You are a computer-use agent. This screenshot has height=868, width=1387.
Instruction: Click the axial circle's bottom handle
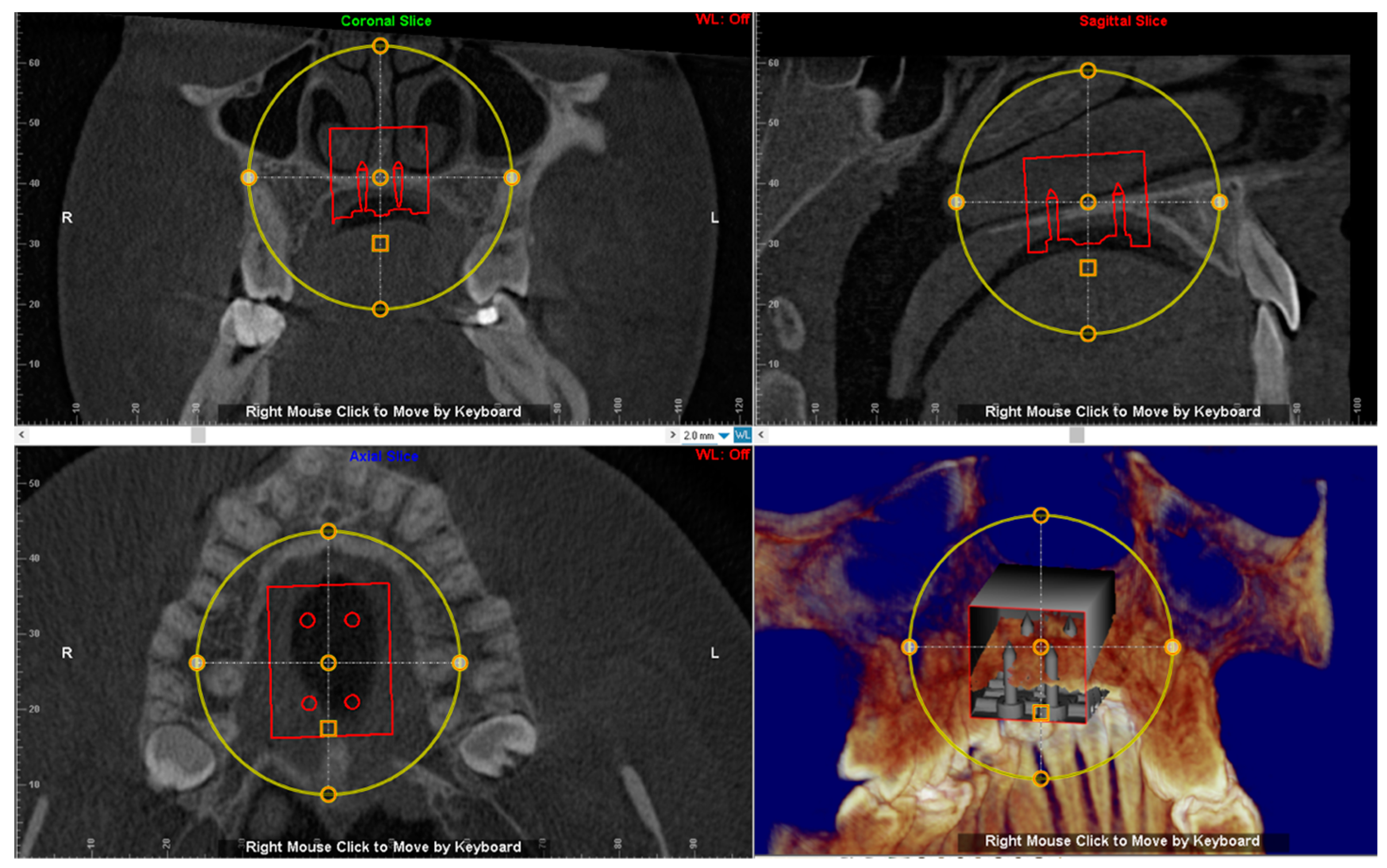click(x=328, y=795)
